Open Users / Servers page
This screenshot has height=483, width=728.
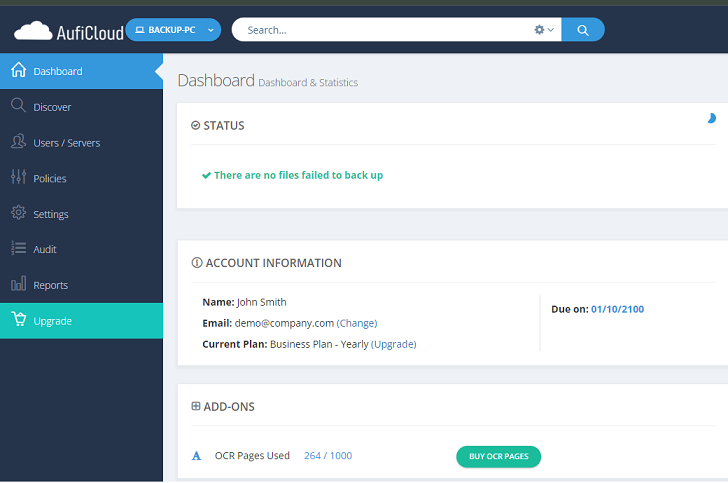coord(81,143)
